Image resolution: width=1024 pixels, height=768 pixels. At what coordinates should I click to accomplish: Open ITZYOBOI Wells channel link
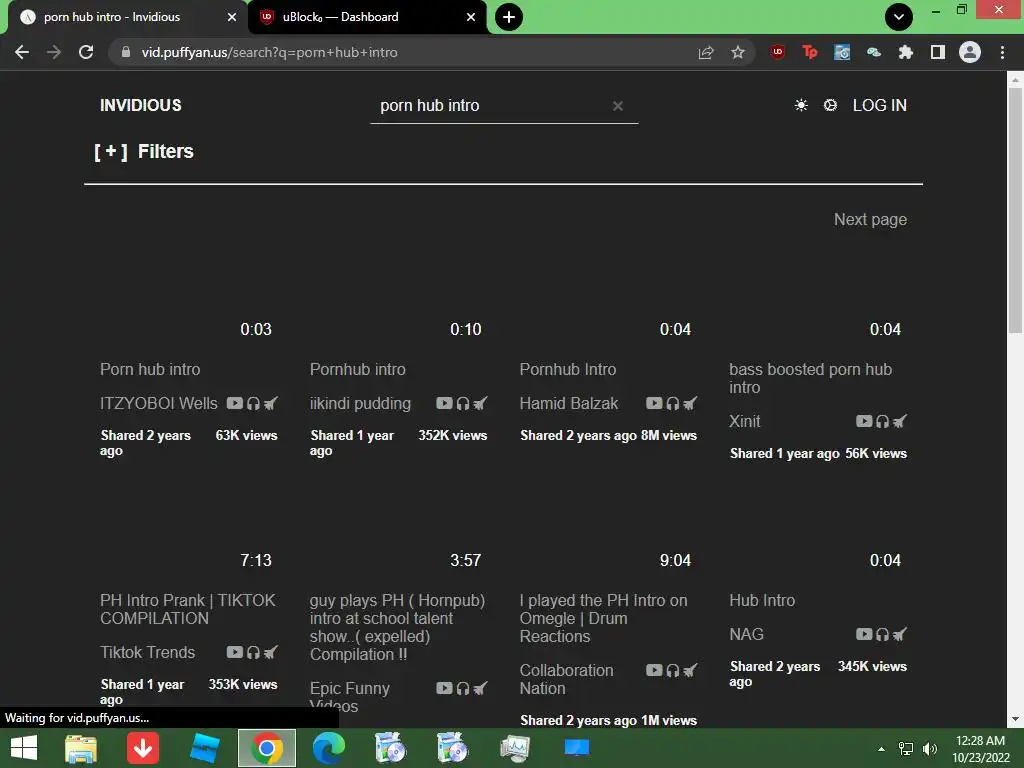coord(159,404)
